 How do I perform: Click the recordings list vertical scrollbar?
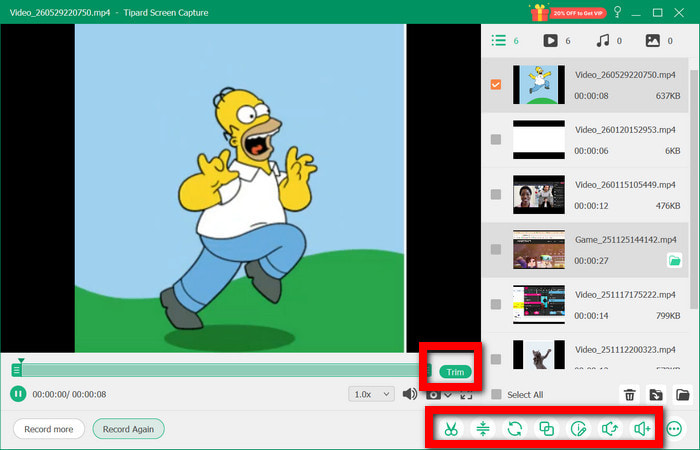[693, 189]
